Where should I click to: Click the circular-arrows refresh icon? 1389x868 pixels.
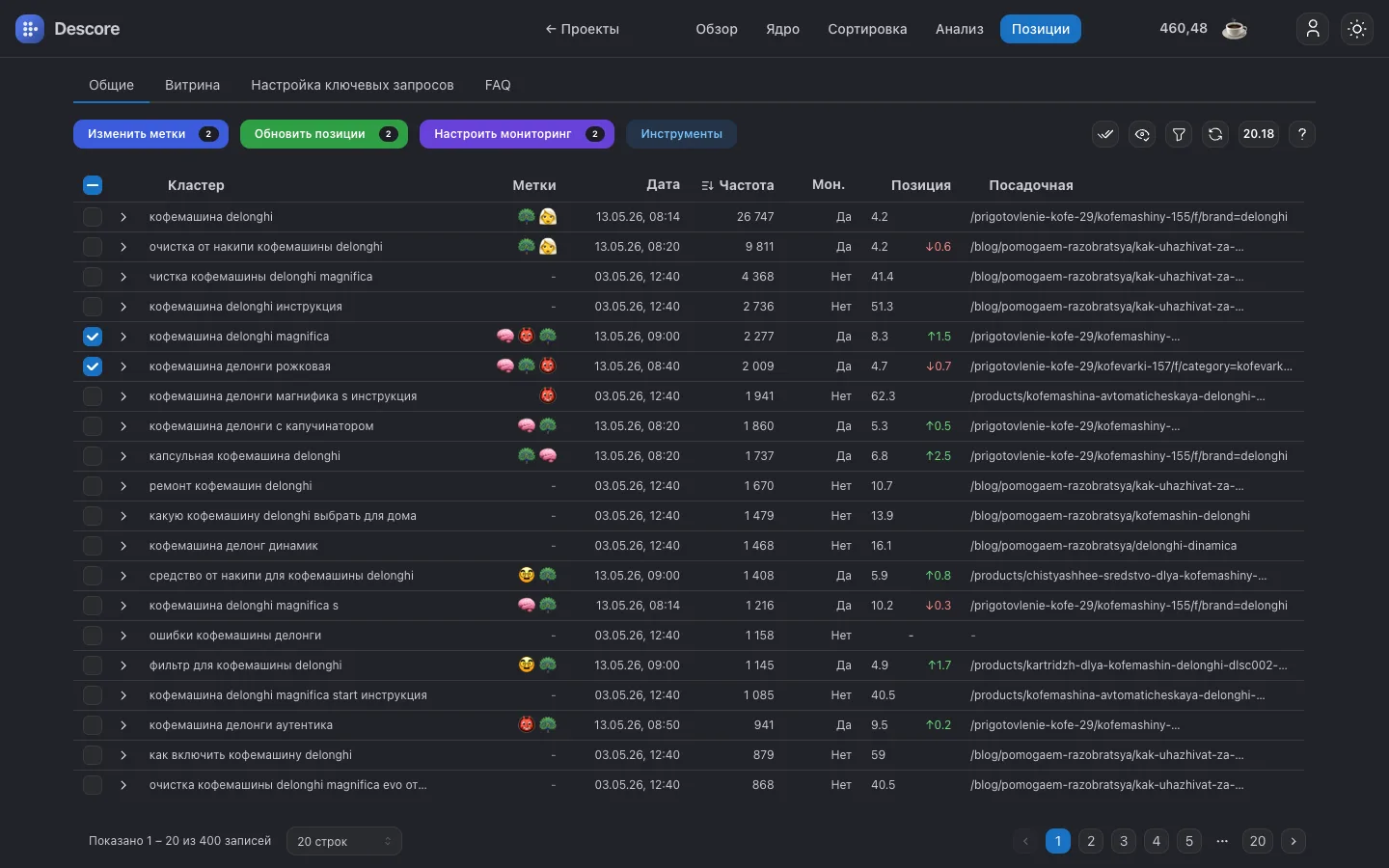(1215, 134)
